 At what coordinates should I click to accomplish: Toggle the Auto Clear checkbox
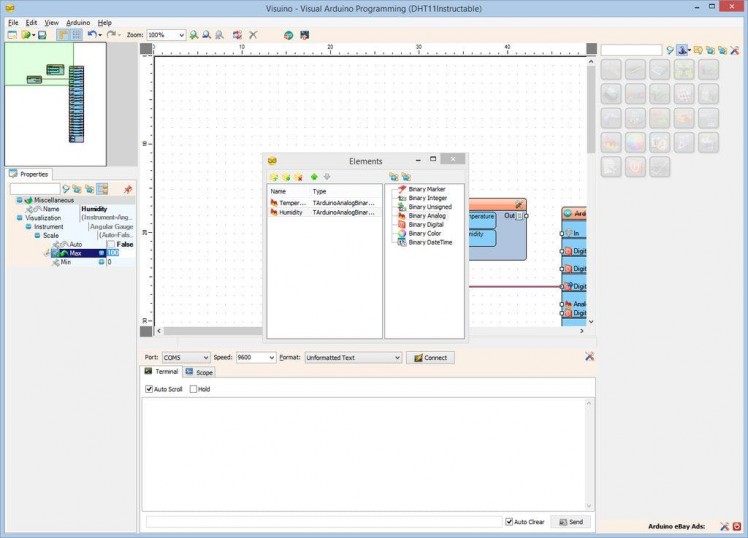510,522
